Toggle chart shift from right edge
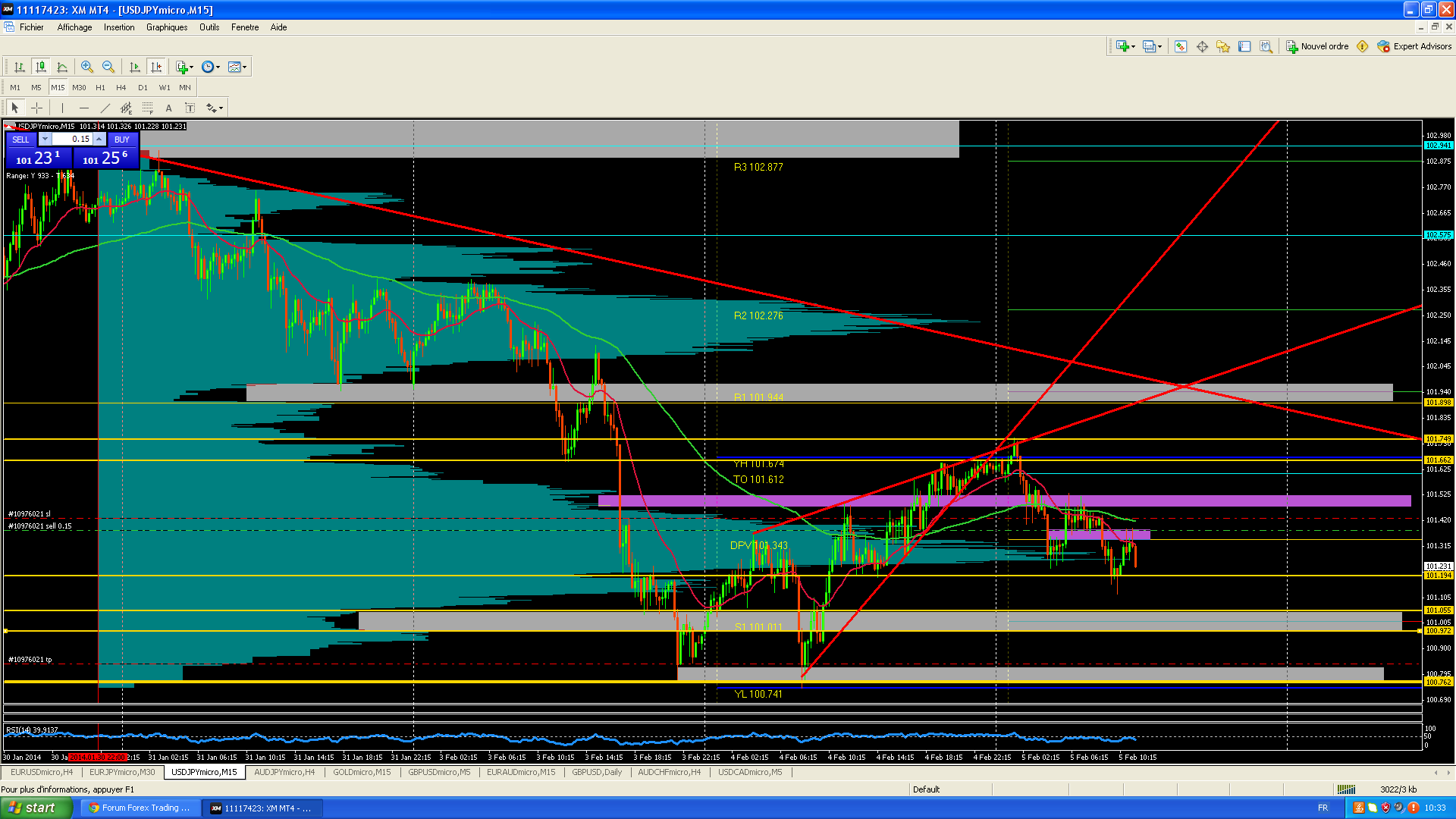Viewport: 1456px width, 819px height. (156, 67)
